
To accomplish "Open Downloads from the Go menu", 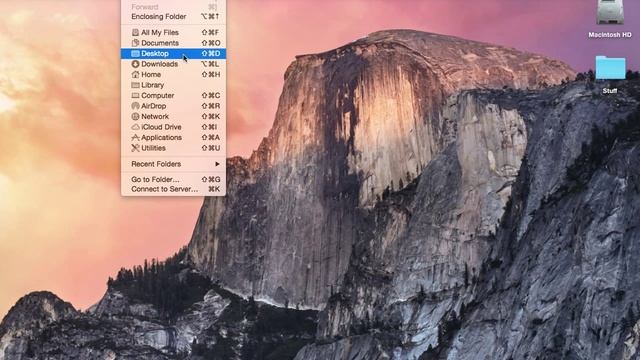I will [173, 64].
